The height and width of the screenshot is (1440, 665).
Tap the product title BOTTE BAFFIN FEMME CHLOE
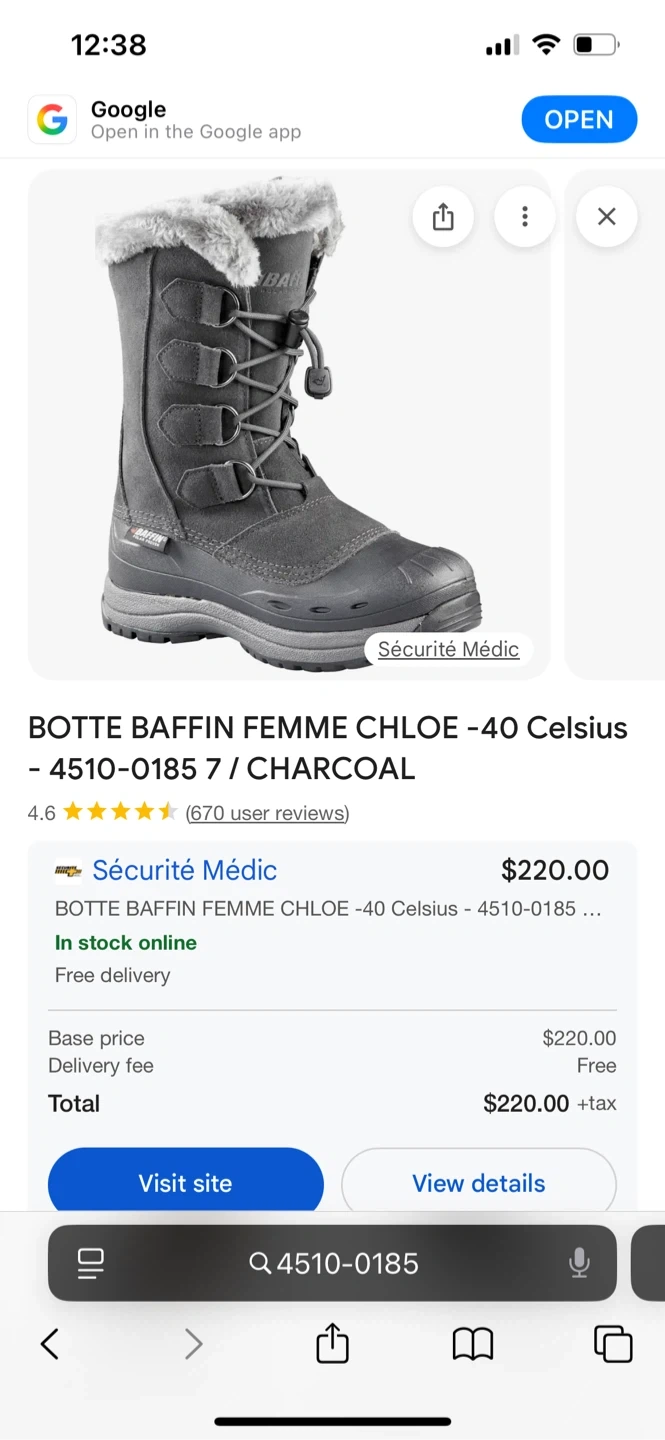tap(327, 748)
